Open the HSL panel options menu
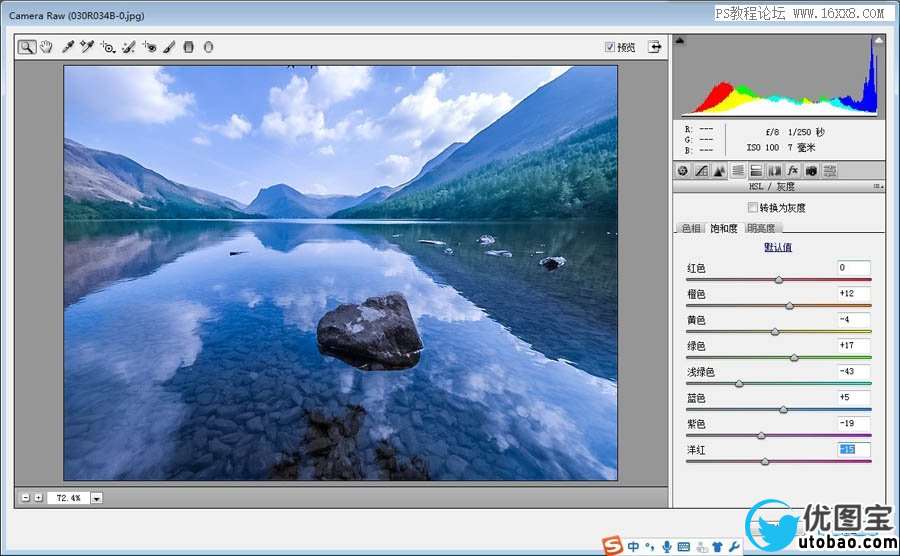 tap(878, 186)
